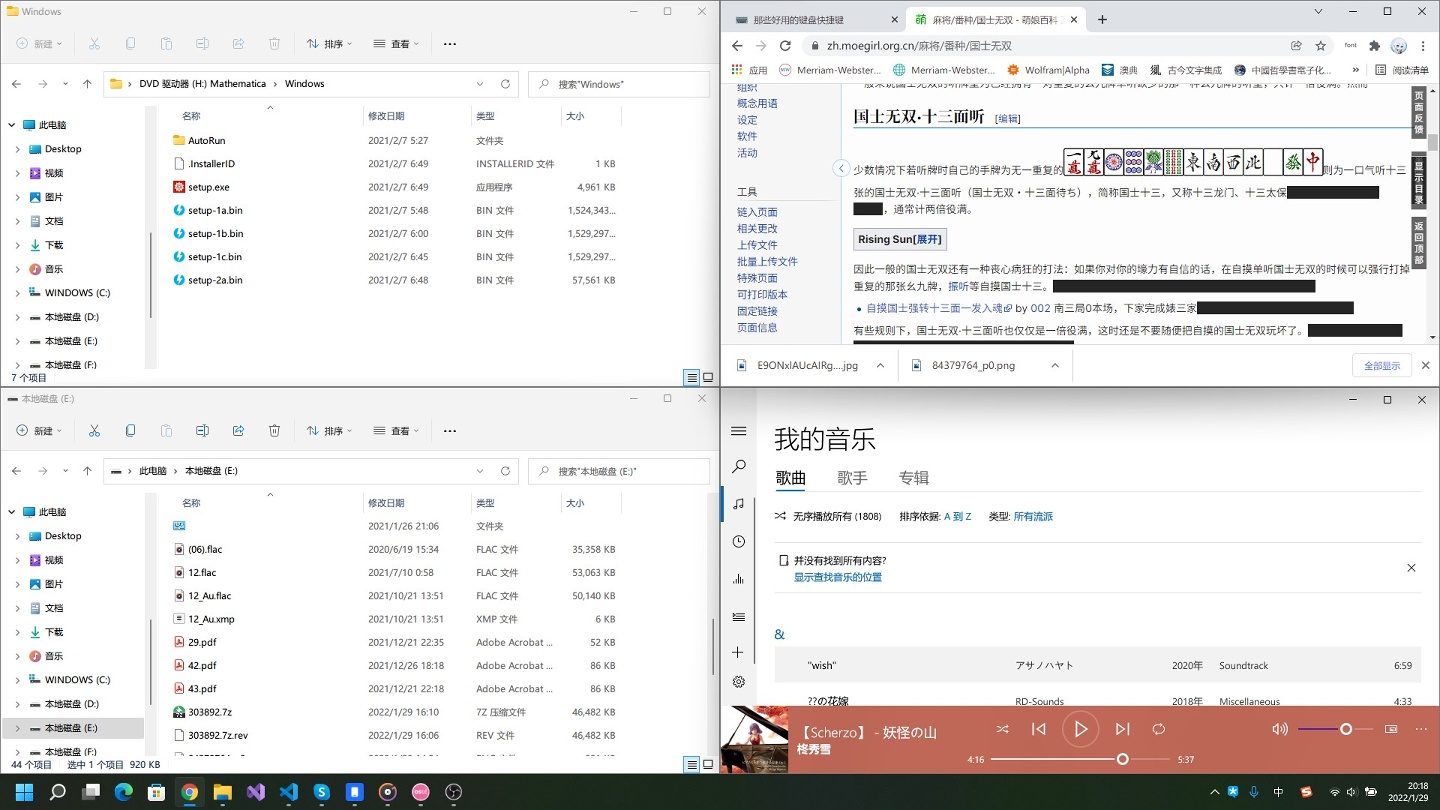Open new Chrome tab
Screen dimensions: 1440x810
click(x=1102, y=19)
